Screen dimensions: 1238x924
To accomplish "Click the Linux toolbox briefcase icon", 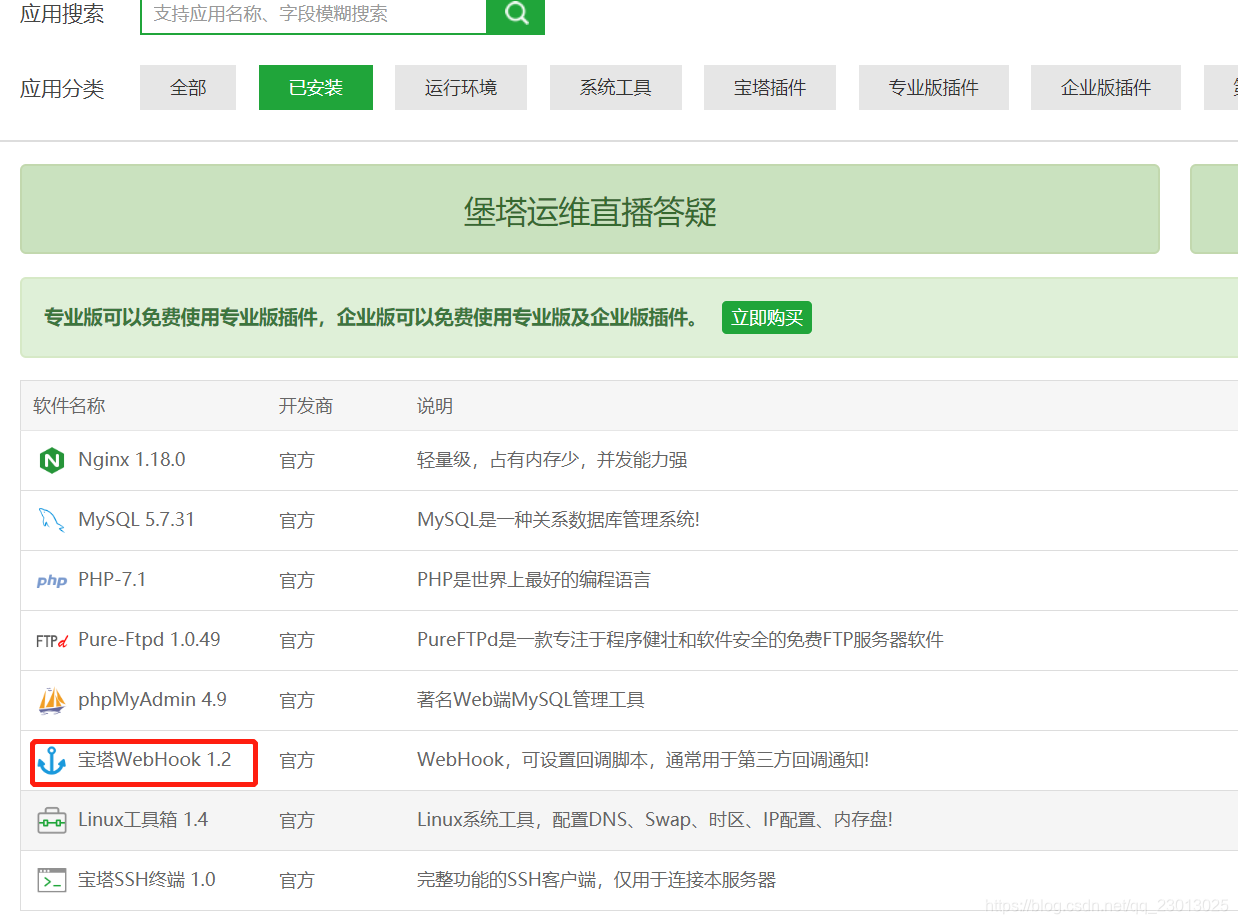I will (51, 821).
